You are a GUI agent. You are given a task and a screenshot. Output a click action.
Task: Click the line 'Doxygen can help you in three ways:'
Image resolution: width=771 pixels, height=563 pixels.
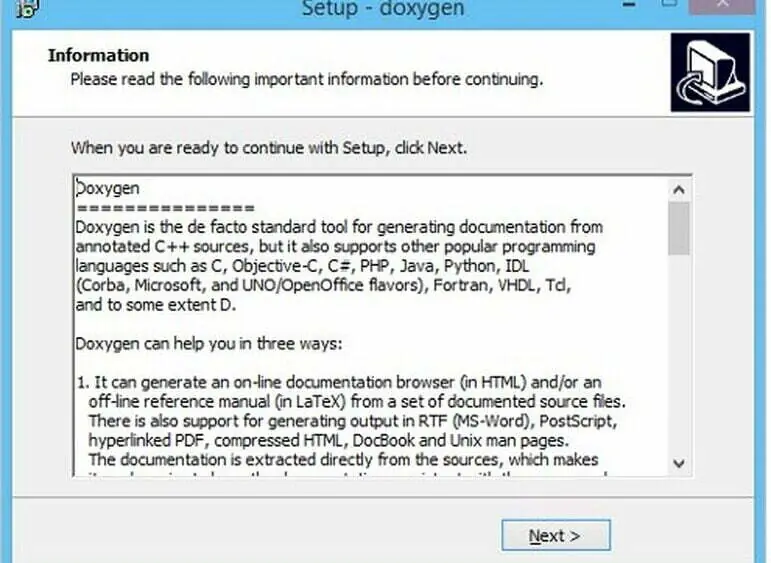pos(208,343)
